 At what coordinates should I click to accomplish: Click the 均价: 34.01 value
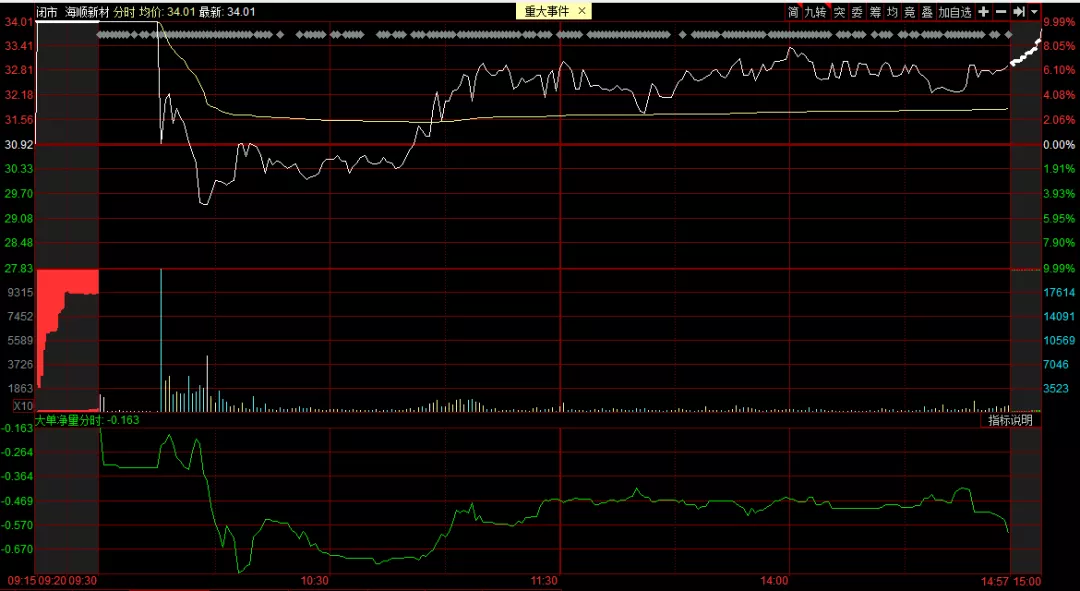point(167,12)
